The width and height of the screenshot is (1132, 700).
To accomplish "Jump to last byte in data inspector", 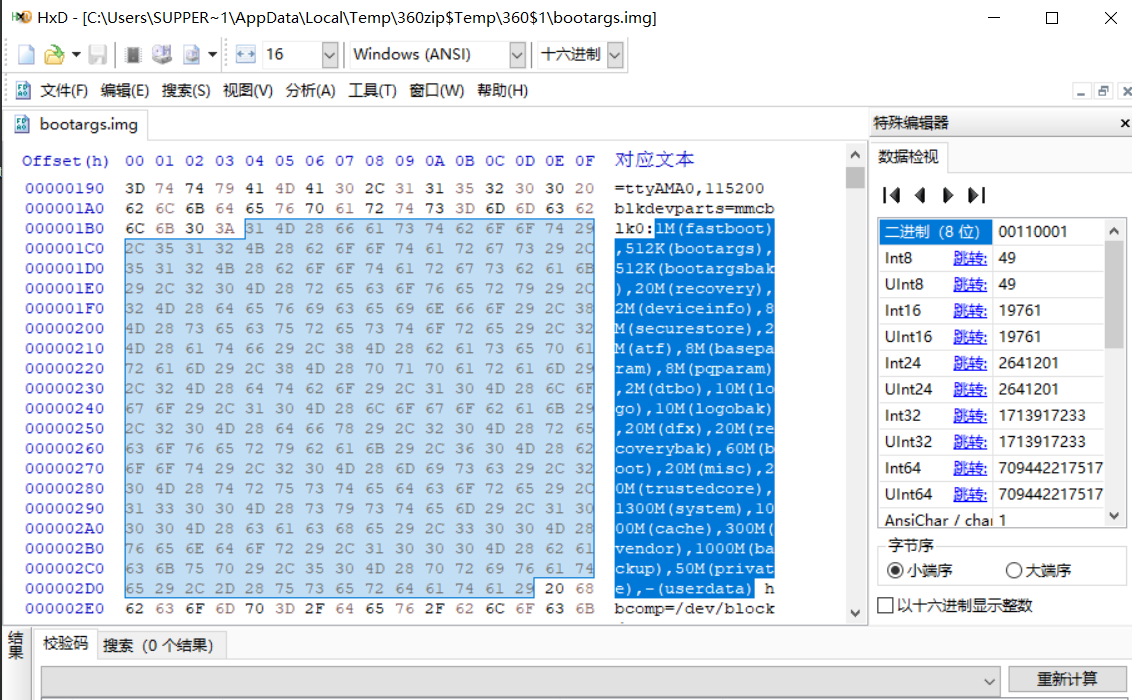I will 977,195.
